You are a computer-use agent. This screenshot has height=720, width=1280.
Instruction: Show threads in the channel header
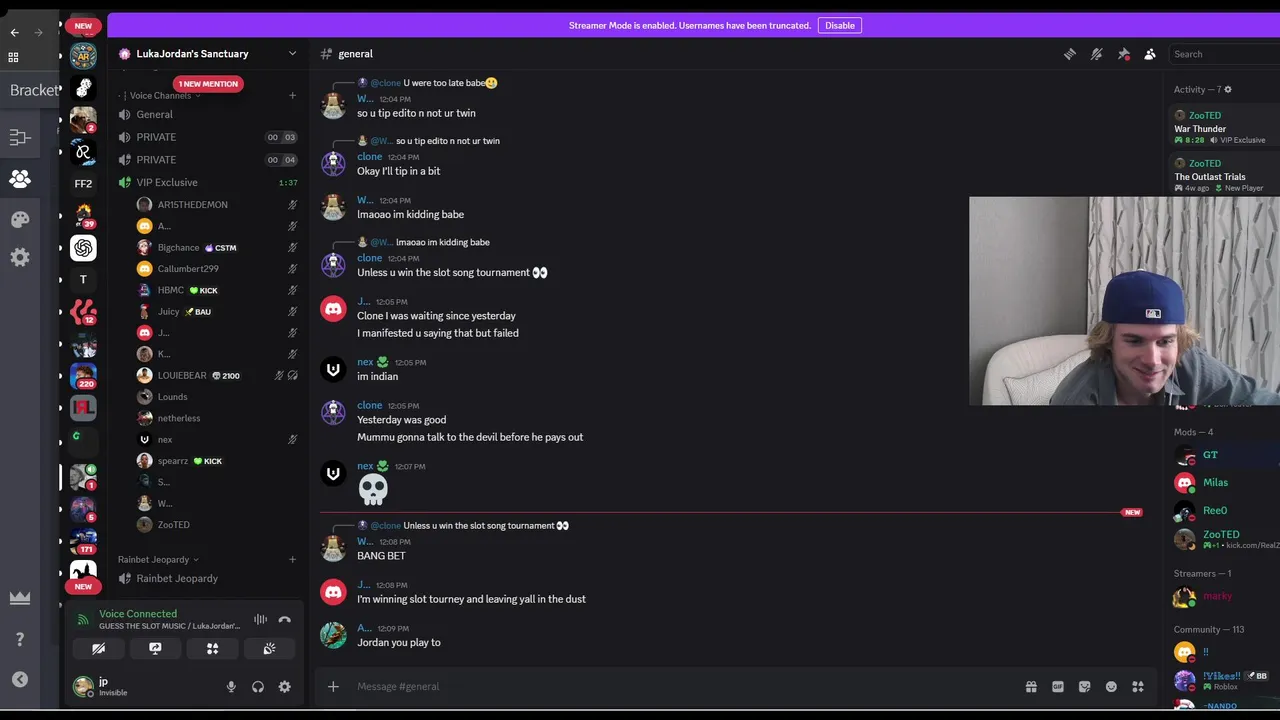pos(1070,54)
